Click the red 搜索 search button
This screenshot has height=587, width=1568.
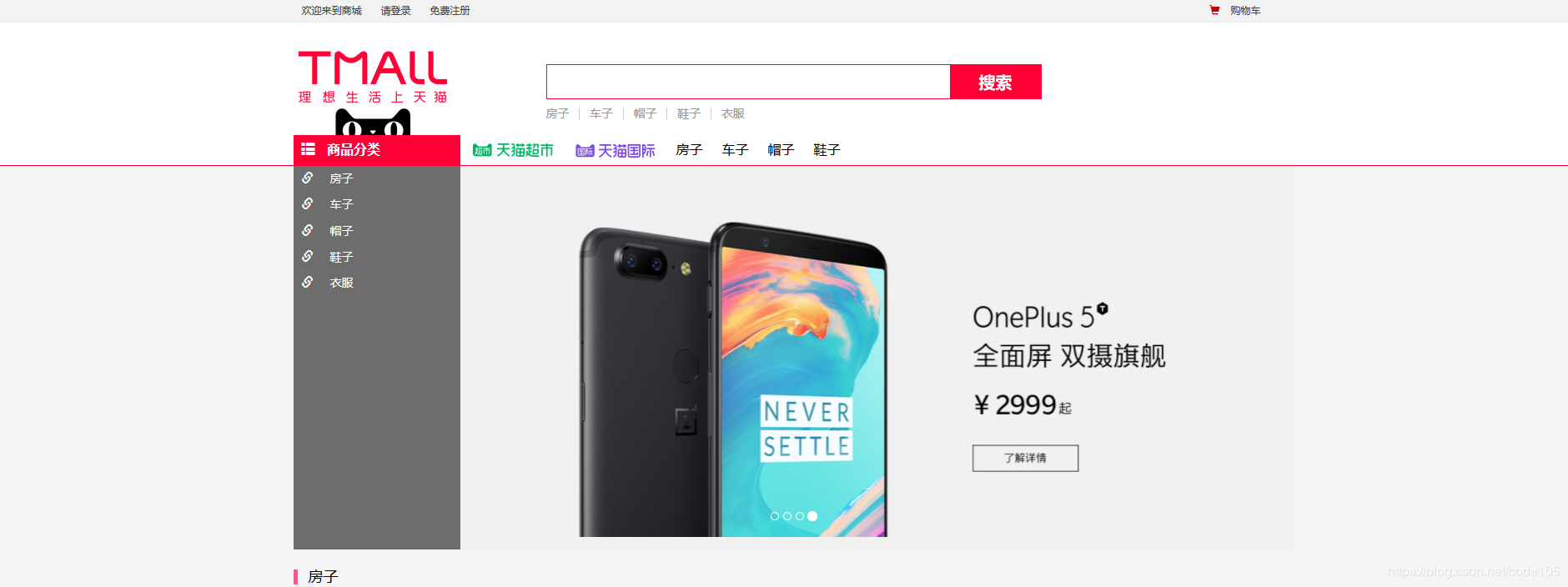pyautogui.click(x=996, y=82)
